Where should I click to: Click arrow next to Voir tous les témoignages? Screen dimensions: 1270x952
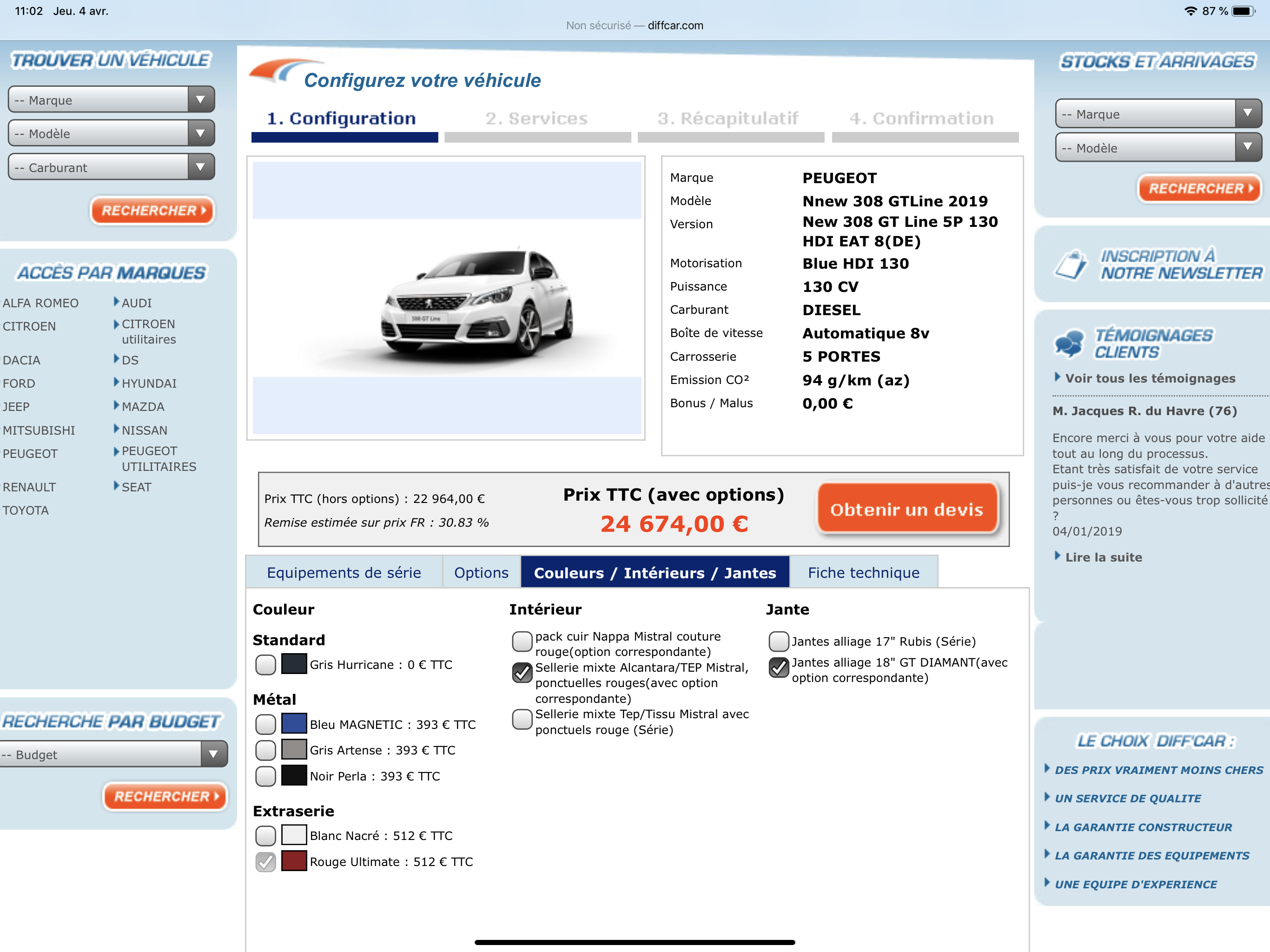click(x=1058, y=377)
